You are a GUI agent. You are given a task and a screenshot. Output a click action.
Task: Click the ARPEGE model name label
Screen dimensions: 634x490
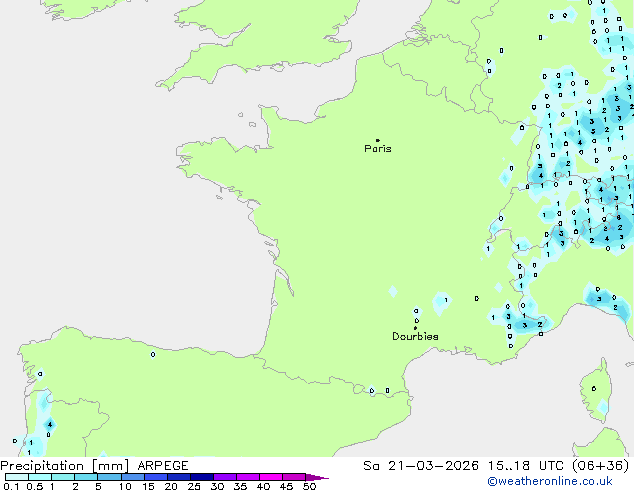tap(161, 466)
